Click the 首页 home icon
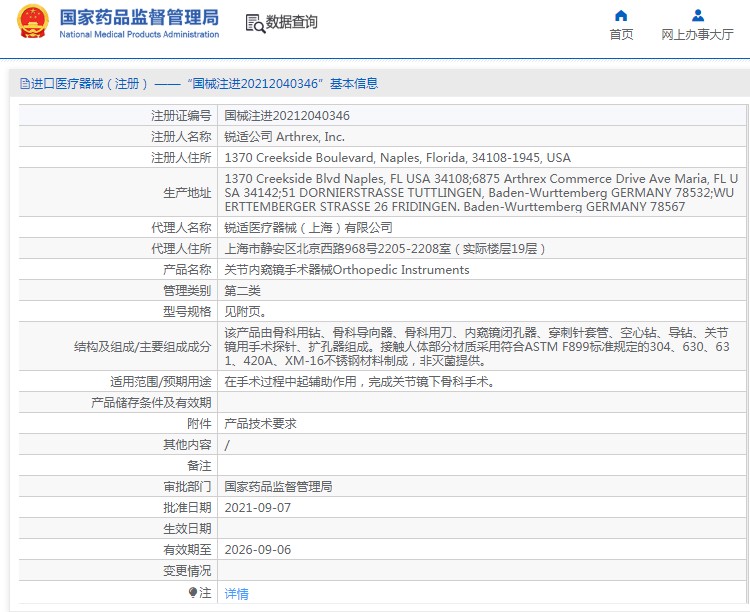Image resolution: width=750 pixels, height=612 pixels. (621, 16)
